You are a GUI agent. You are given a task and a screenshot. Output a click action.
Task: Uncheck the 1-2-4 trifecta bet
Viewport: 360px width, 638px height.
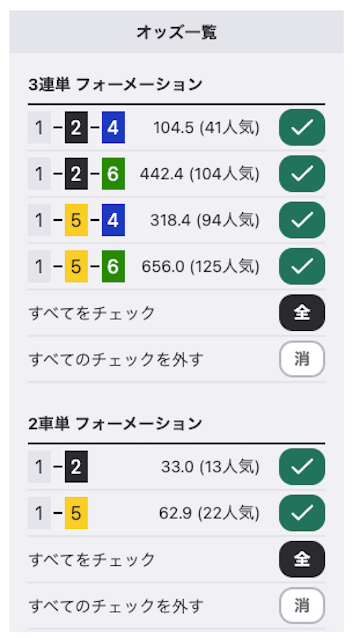click(x=302, y=127)
